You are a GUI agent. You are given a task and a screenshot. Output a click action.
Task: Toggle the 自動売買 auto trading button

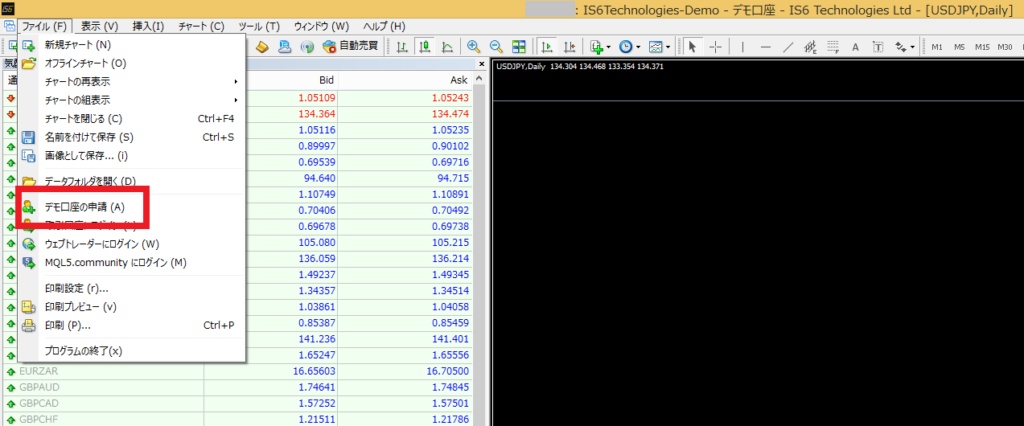(351, 47)
